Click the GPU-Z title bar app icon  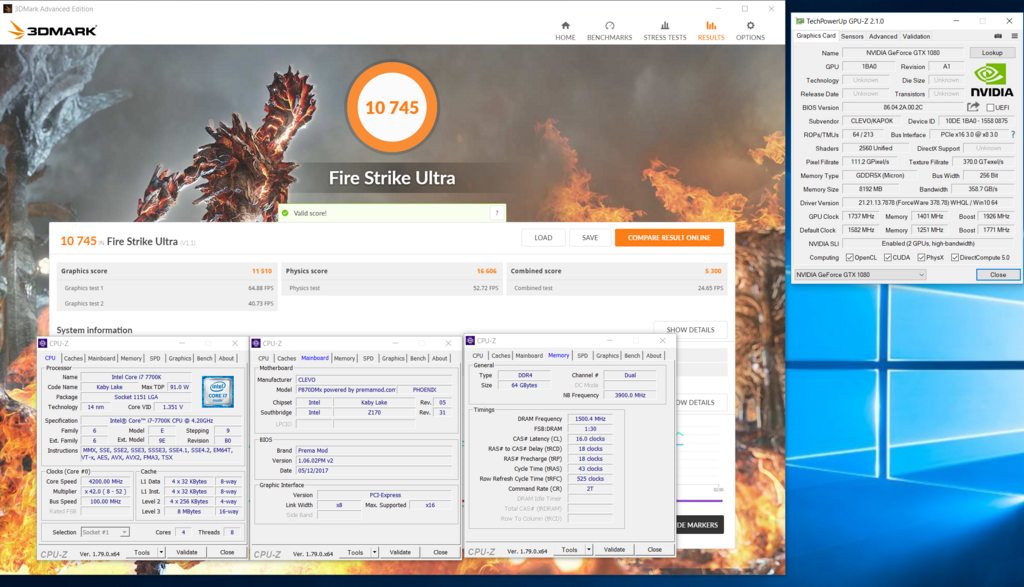tap(800, 21)
